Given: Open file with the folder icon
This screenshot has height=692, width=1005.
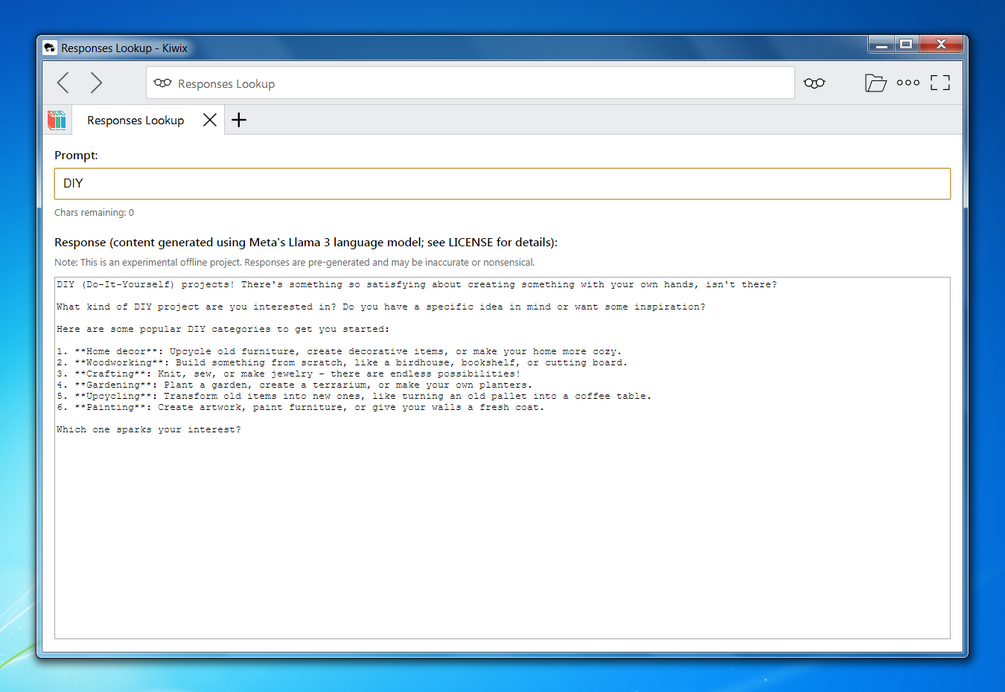Looking at the screenshot, I should pyautogui.click(x=875, y=83).
